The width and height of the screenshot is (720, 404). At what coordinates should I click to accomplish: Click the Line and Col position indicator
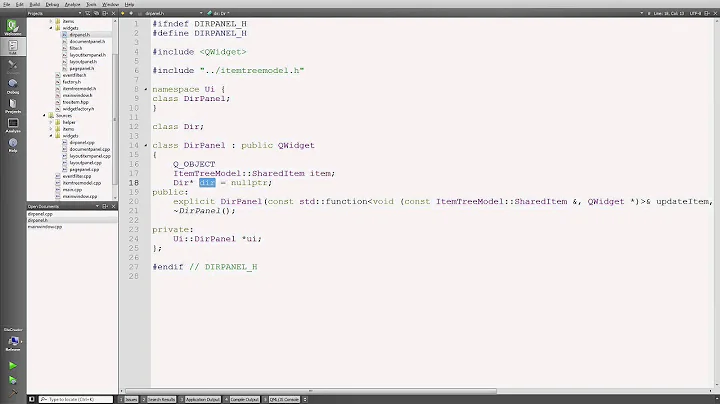pyautogui.click(x=669, y=13)
